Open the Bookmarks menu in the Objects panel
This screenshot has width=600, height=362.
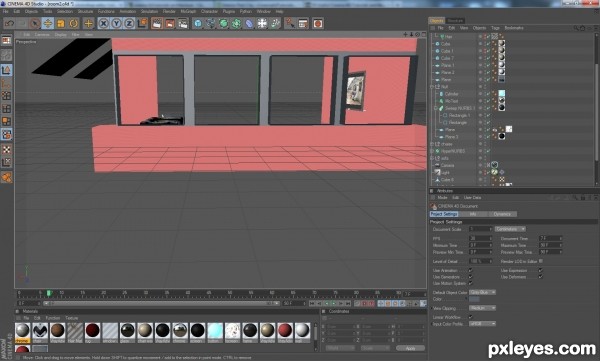tap(514, 28)
